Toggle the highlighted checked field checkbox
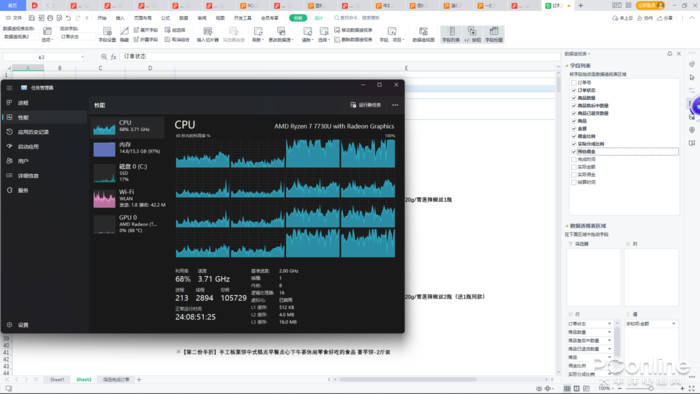700x394 pixels. pyautogui.click(x=574, y=152)
